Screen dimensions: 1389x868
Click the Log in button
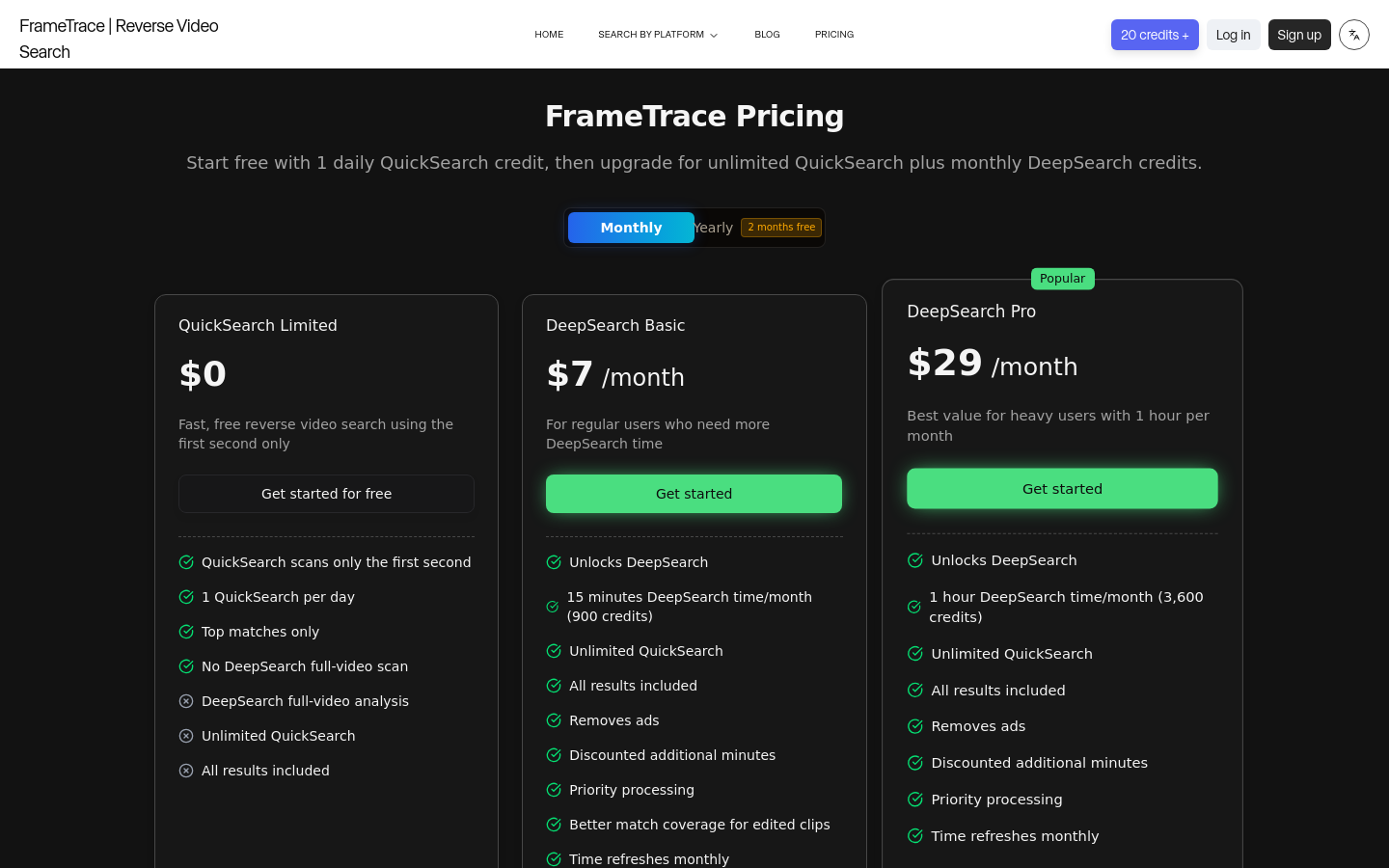[1233, 35]
